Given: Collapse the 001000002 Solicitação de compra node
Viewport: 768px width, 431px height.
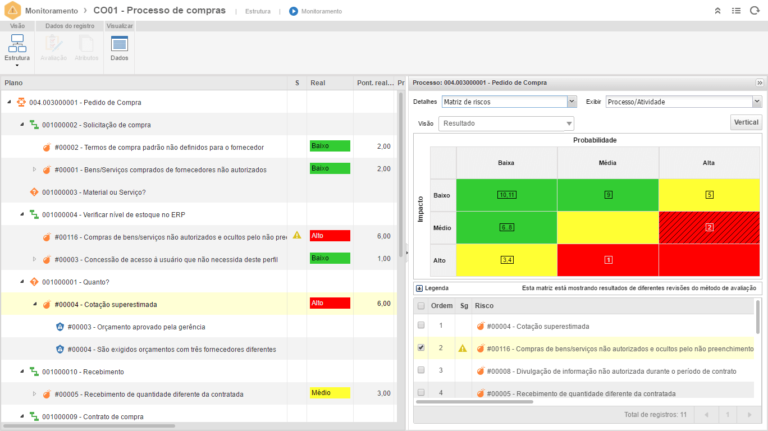Looking at the screenshot, I should tap(21, 124).
